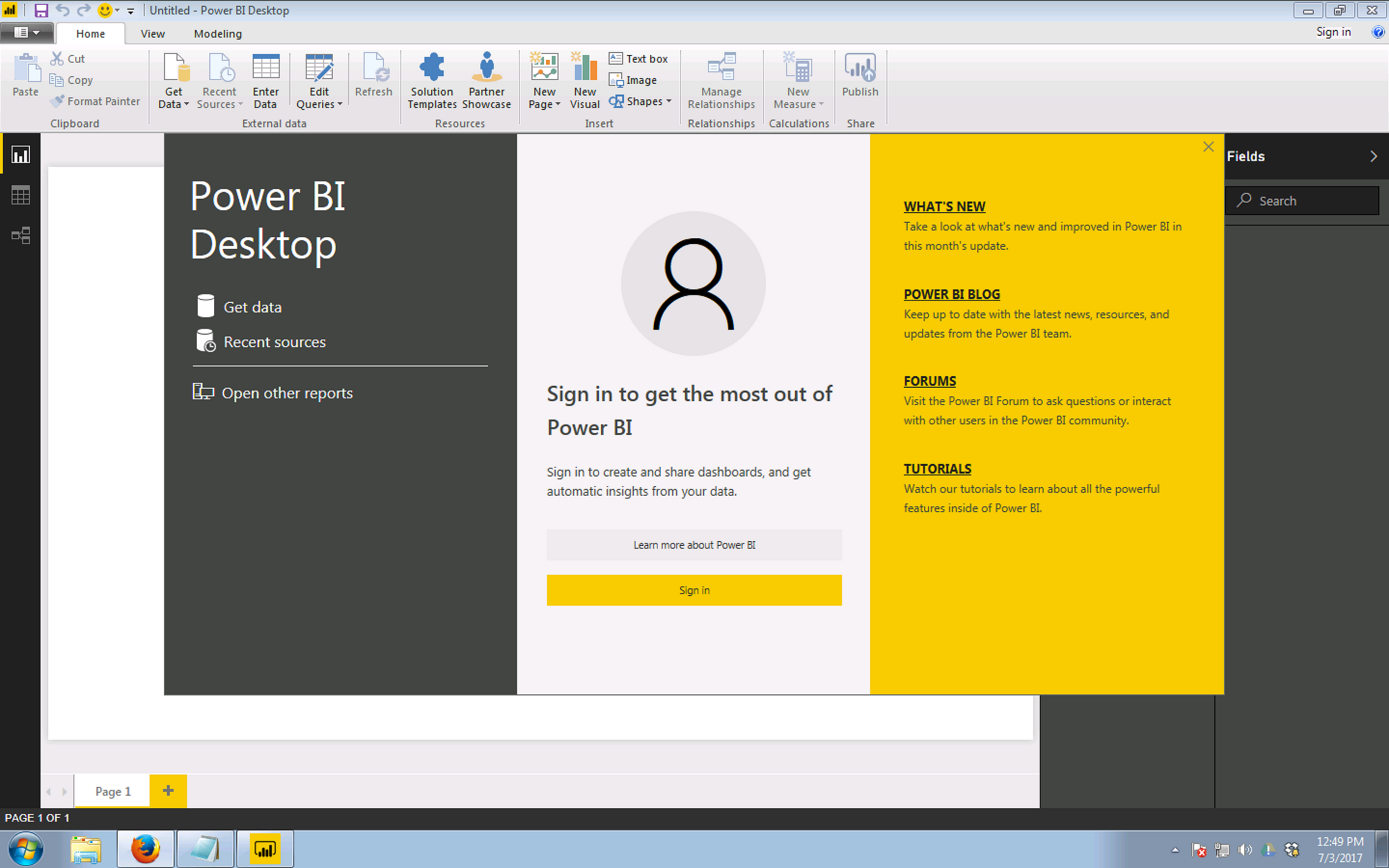Click the Copy icon in Clipboard
The width and height of the screenshot is (1389, 868).
click(x=56, y=80)
